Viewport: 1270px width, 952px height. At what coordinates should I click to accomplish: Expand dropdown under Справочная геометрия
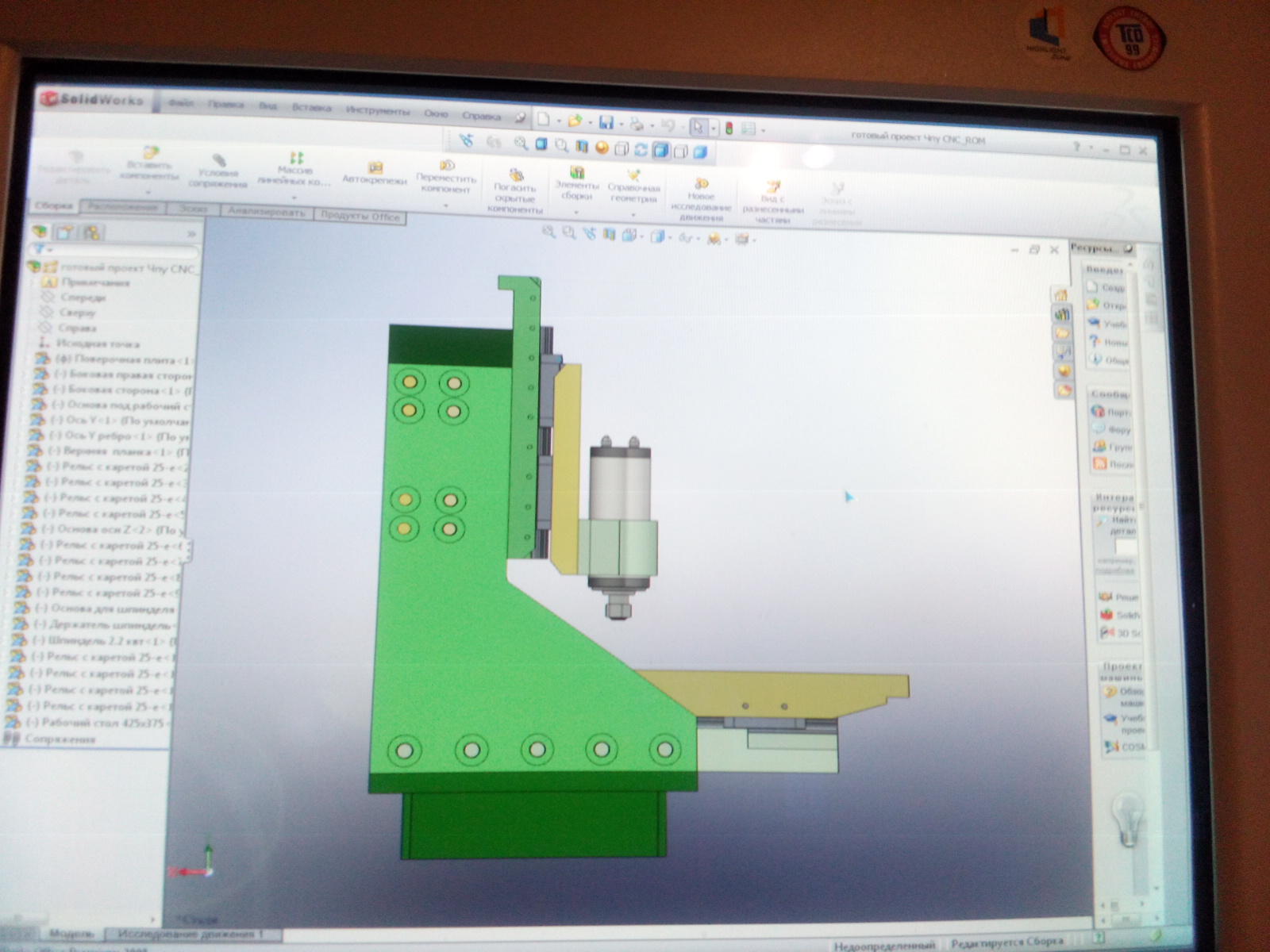633,214
